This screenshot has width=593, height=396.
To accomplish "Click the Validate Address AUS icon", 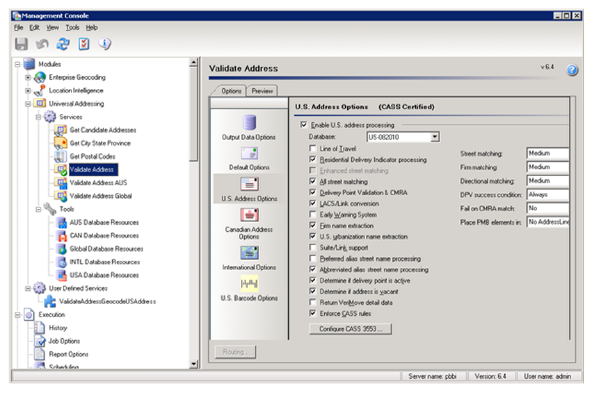I will pos(61,183).
